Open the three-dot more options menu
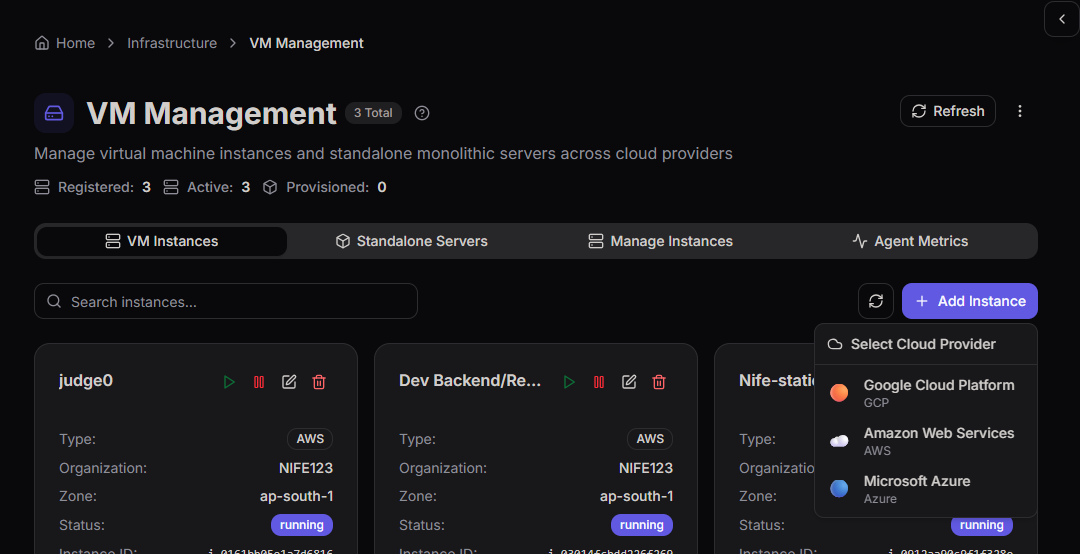The height and width of the screenshot is (554, 1080). [1020, 111]
